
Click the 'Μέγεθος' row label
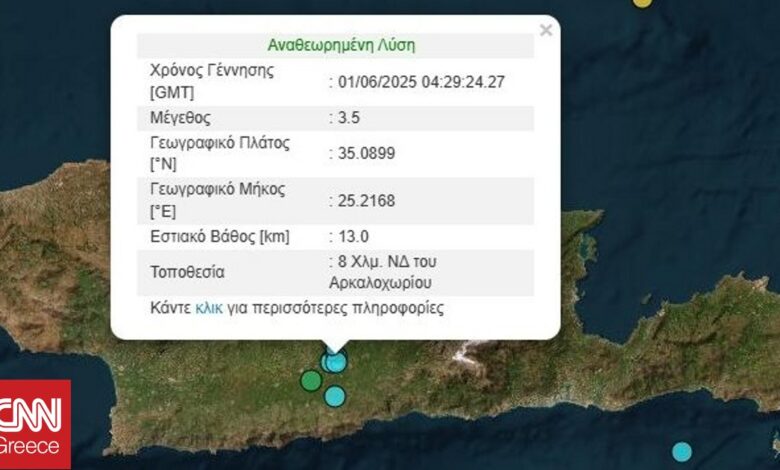pos(180,118)
